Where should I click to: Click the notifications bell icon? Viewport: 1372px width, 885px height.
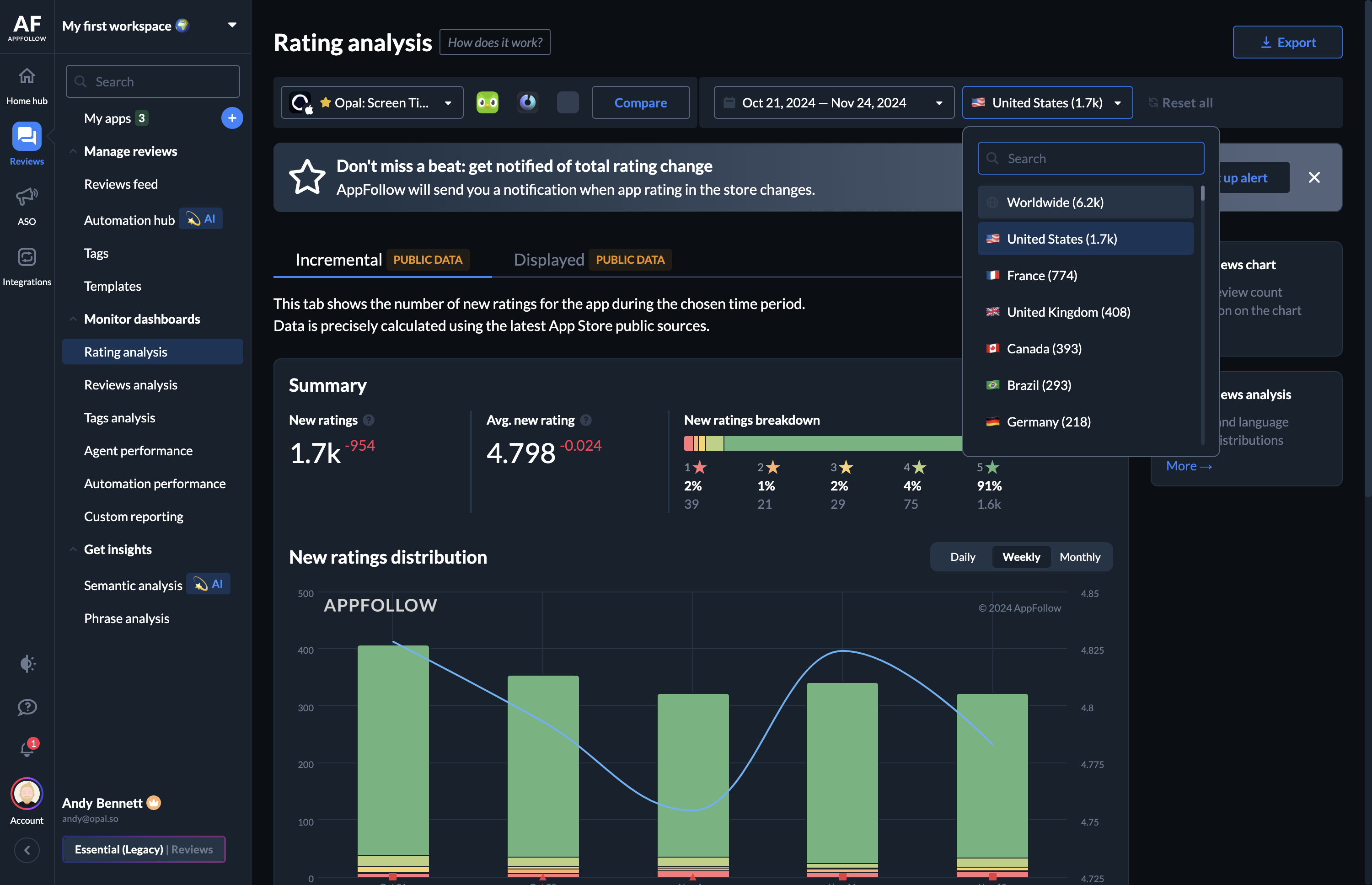(27, 749)
